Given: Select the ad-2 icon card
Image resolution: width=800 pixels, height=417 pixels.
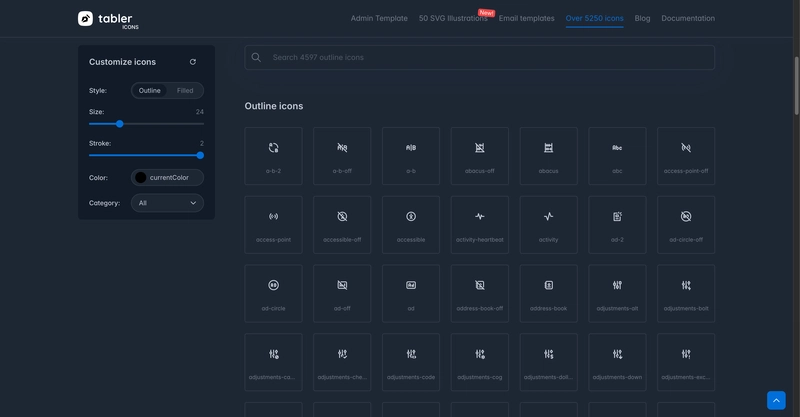Looking at the screenshot, I should pyautogui.click(x=617, y=225).
